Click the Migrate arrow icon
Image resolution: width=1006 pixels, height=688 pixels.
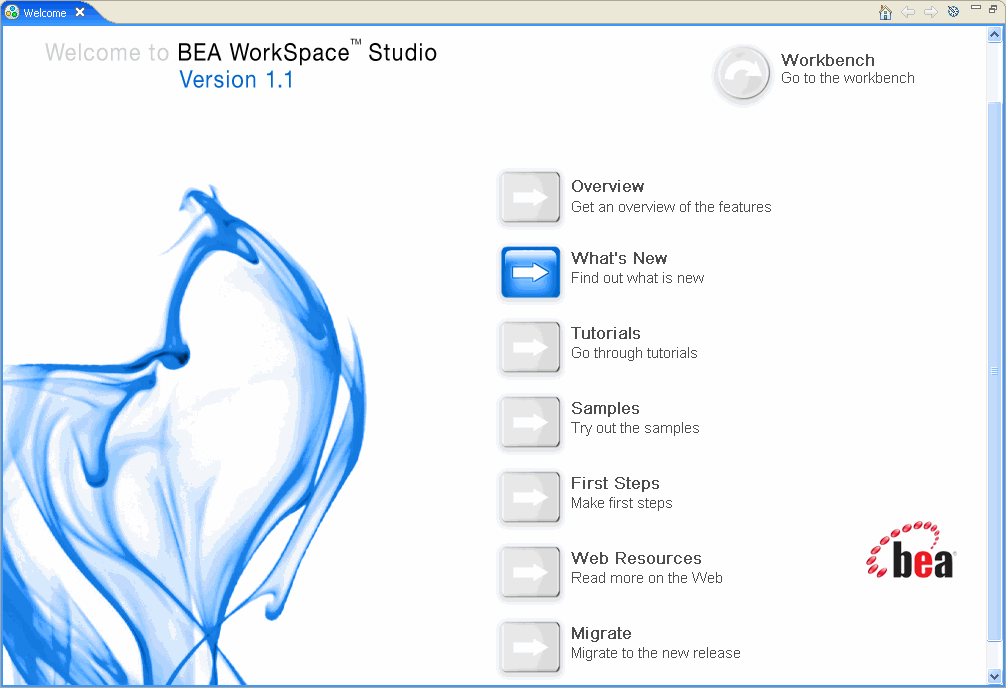[x=531, y=647]
